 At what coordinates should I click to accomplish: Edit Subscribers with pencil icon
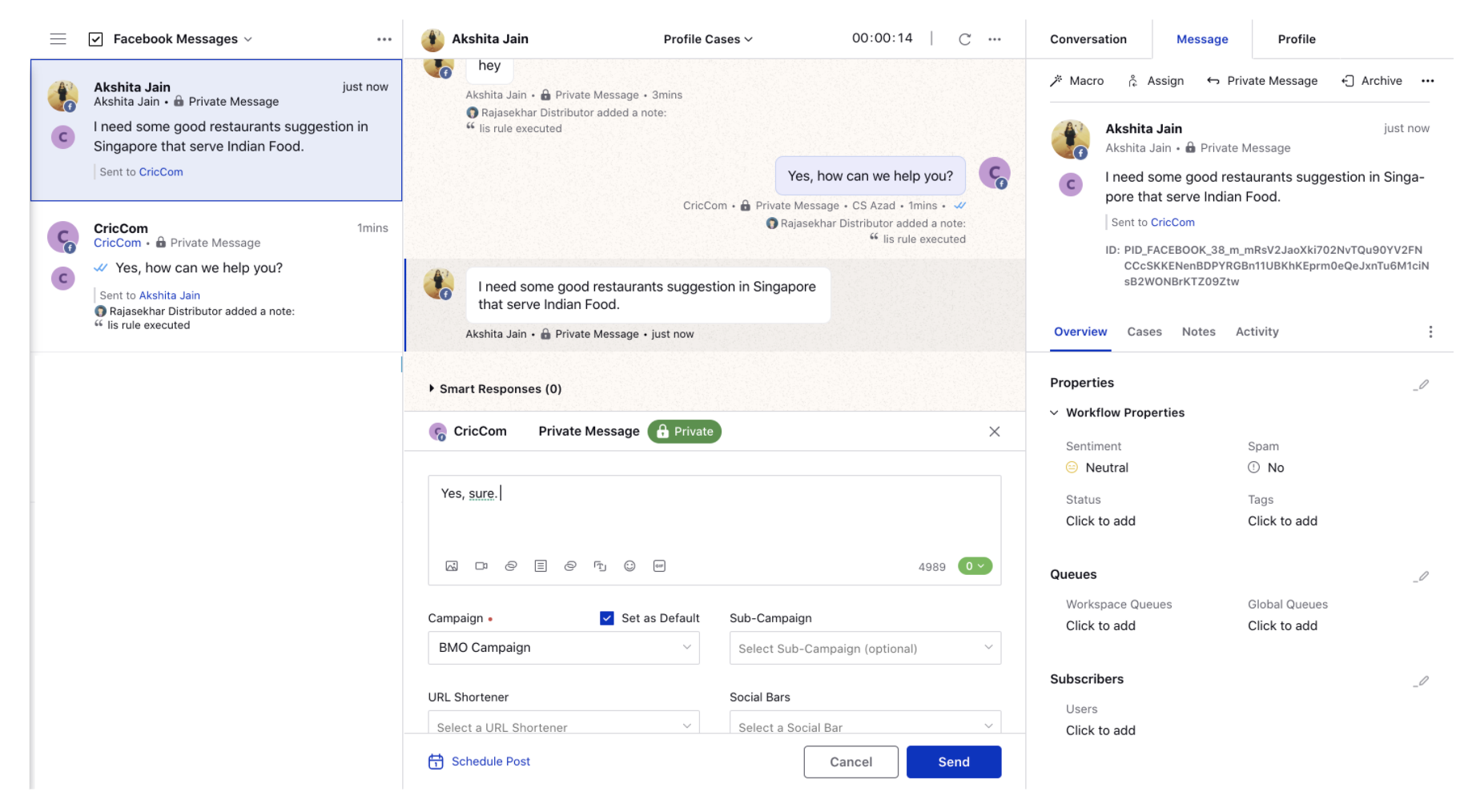tap(1422, 681)
